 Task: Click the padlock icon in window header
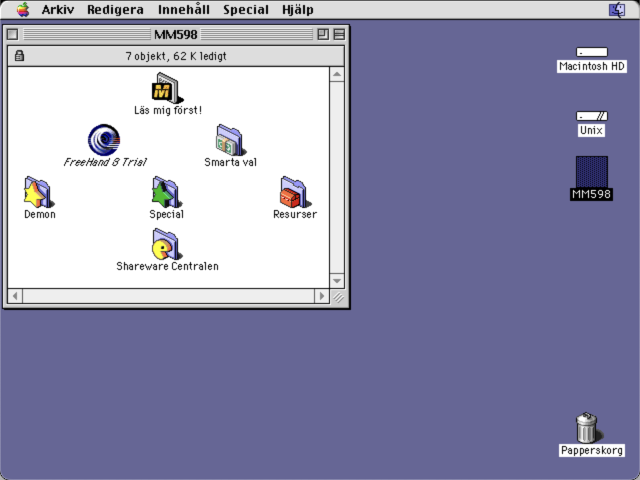pyautogui.click(x=19, y=56)
